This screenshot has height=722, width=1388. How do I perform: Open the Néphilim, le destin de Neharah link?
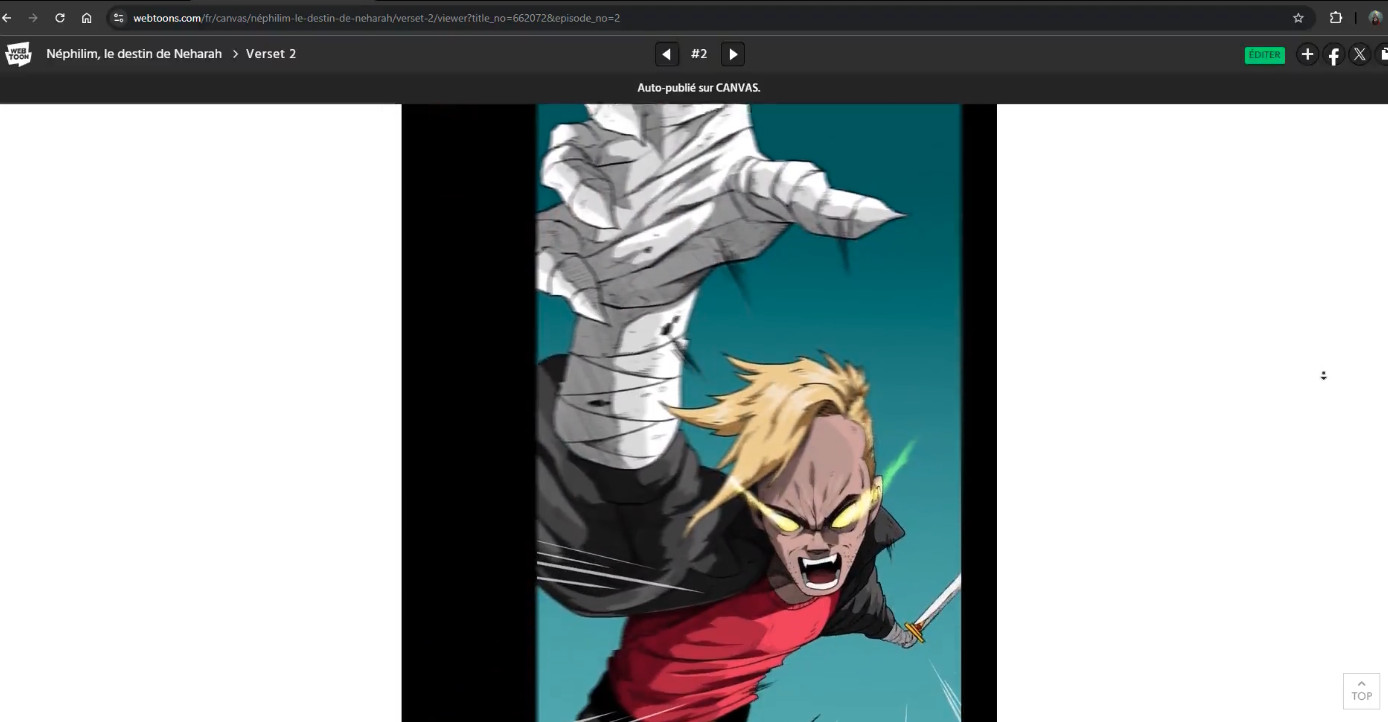[134, 54]
